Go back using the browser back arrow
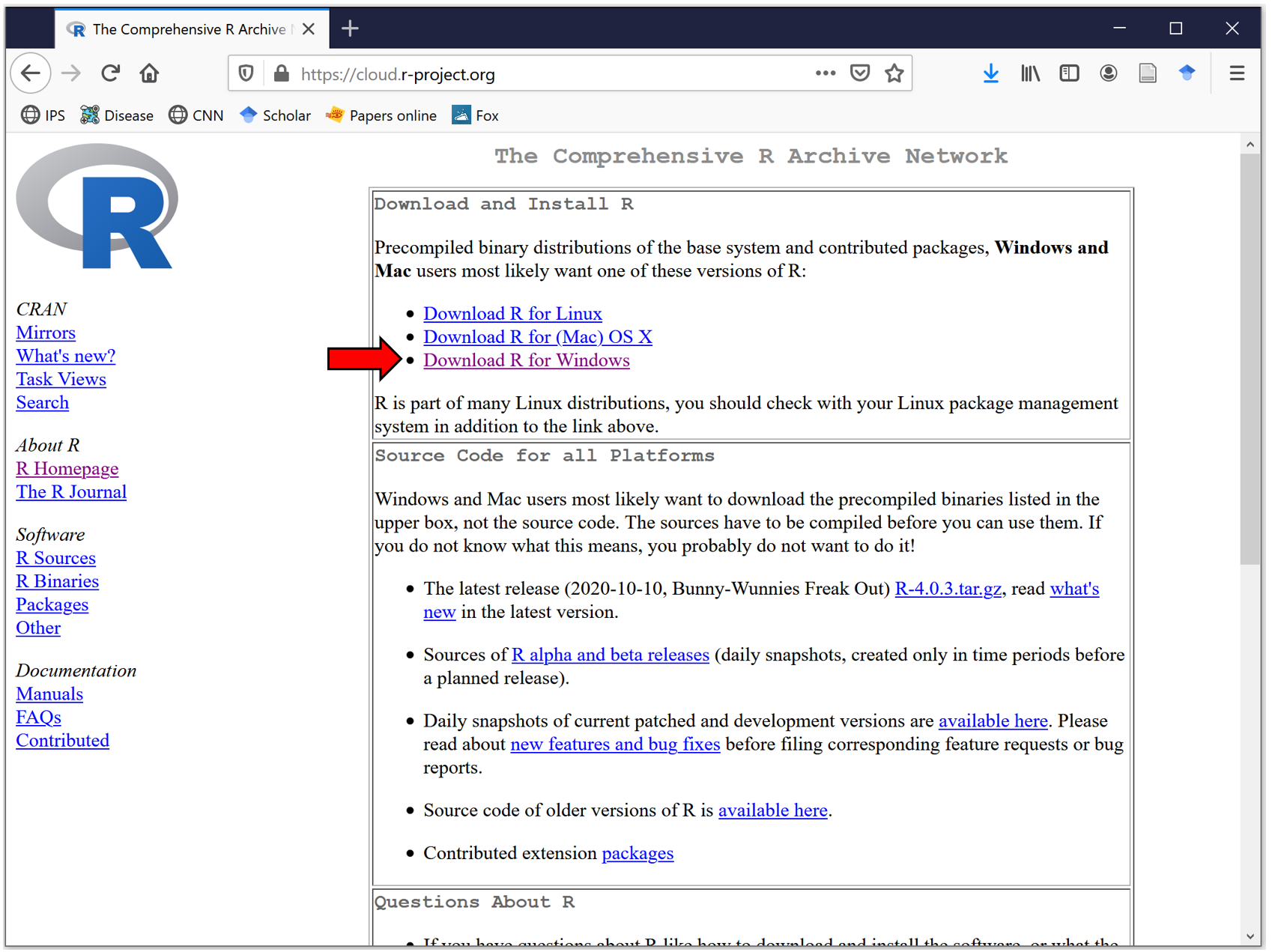The height and width of the screenshot is (952, 1272). point(31,73)
